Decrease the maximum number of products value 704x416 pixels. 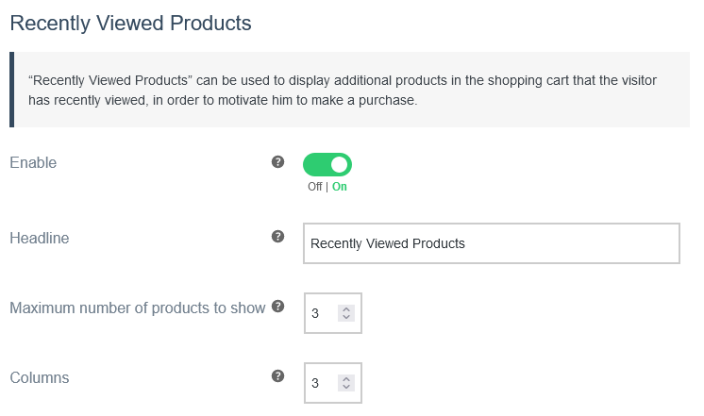[x=347, y=317]
